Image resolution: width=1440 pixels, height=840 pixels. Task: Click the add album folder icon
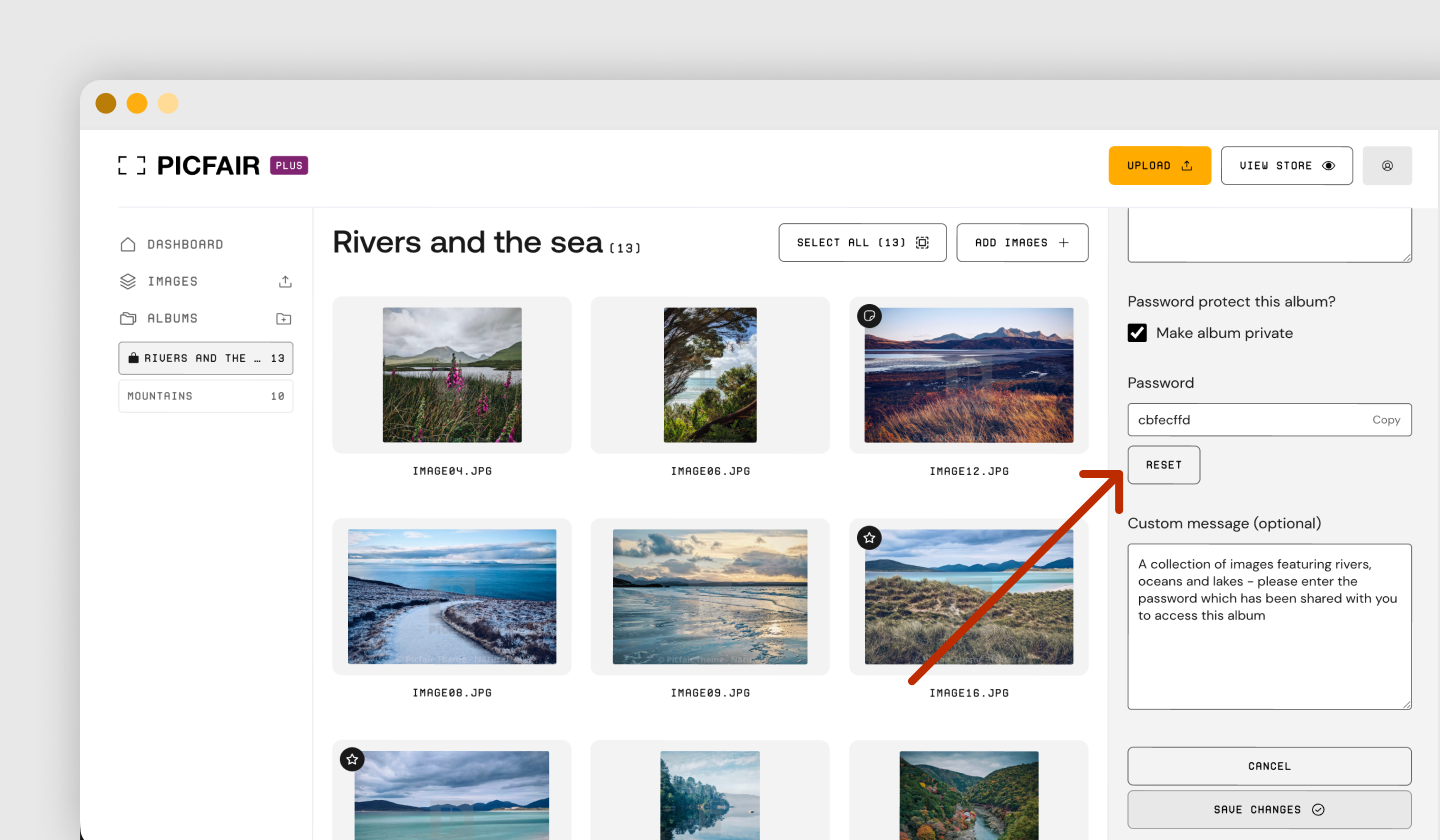tap(284, 319)
